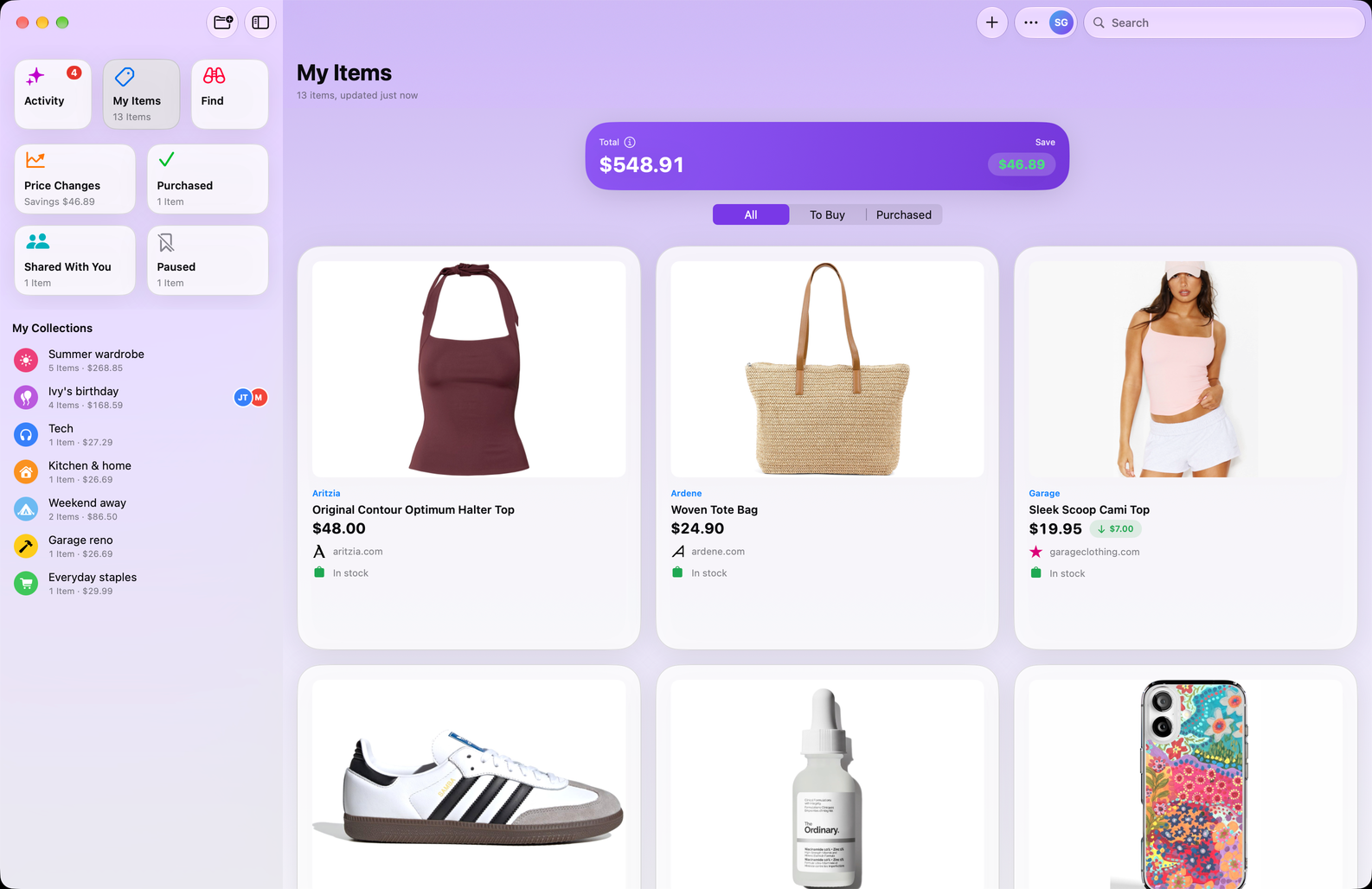The width and height of the screenshot is (1372, 889).
Task: Click the $46.89 savings badge
Action: pyautogui.click(x=1022, y=164)
